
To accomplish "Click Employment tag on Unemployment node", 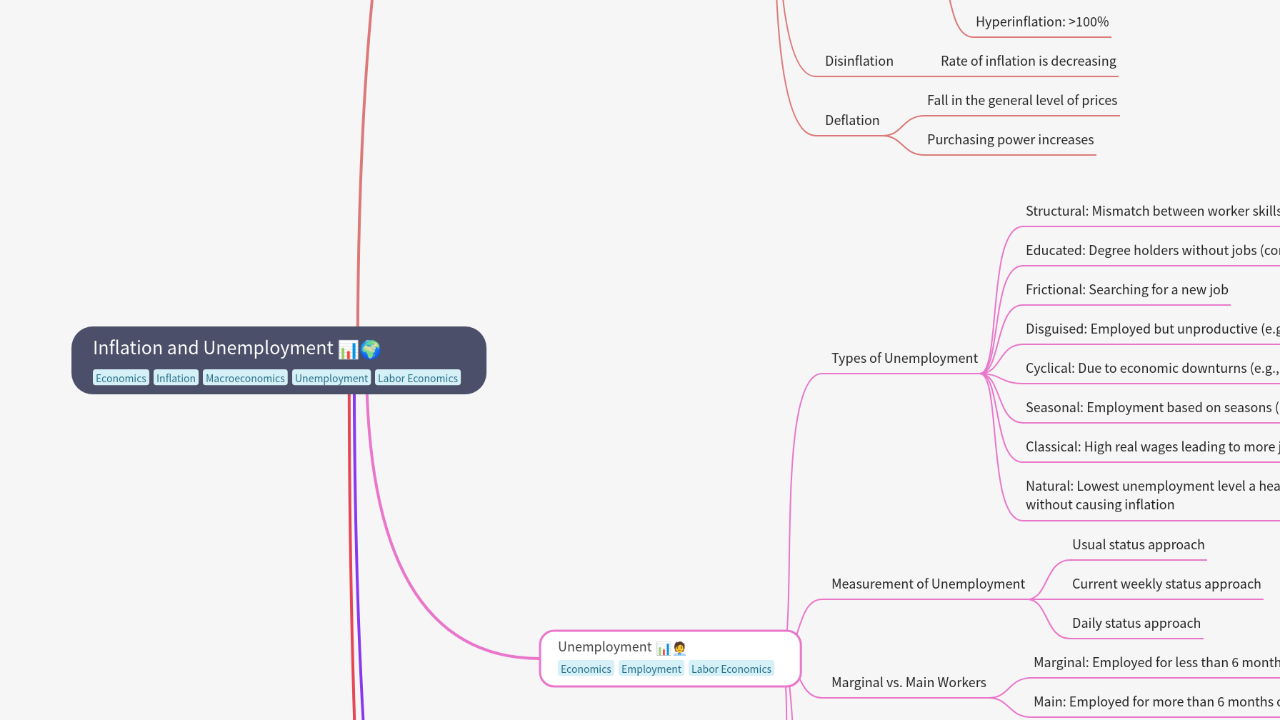I will click(x=651, y=669).
